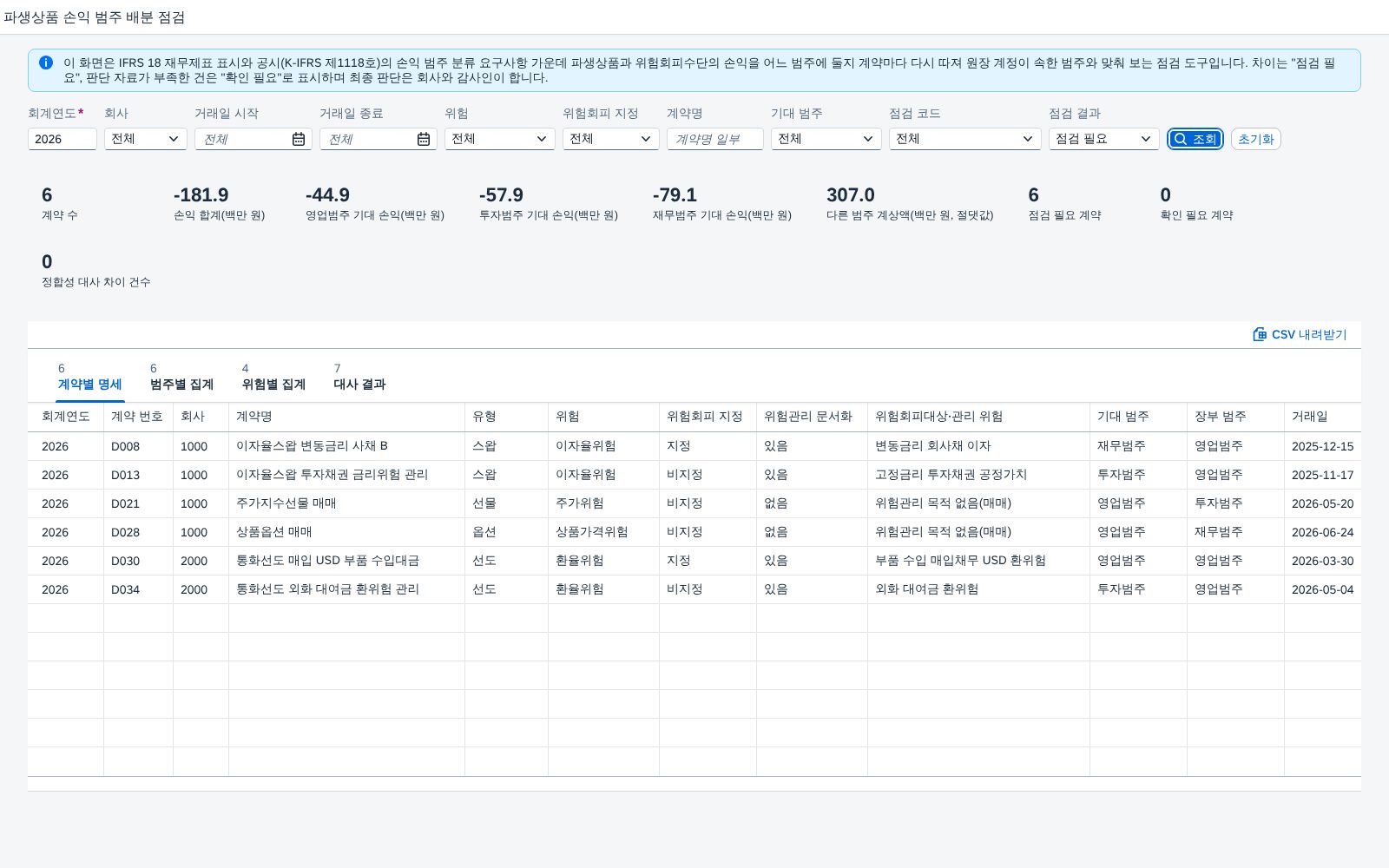
Task: Click the 손익 합계 -181.9 KPI value
Action: (201, 195)
